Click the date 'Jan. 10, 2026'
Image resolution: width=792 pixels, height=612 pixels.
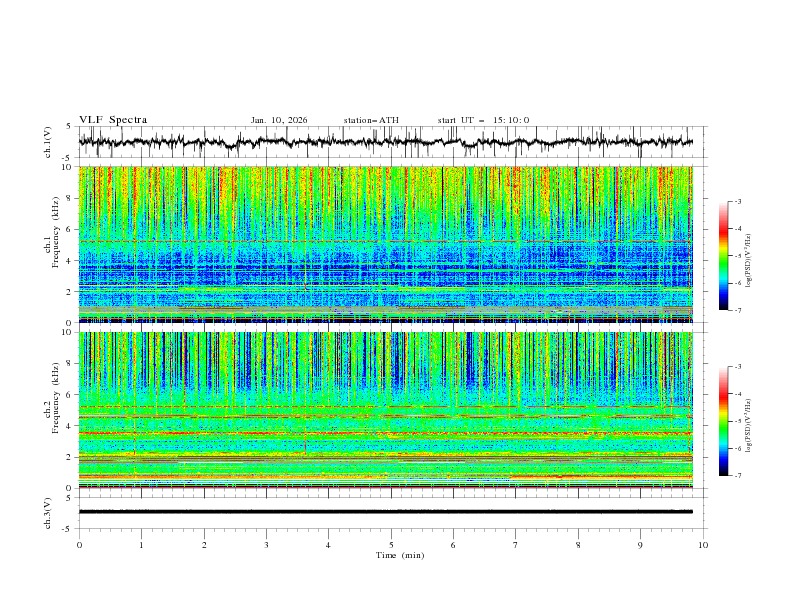279,120
